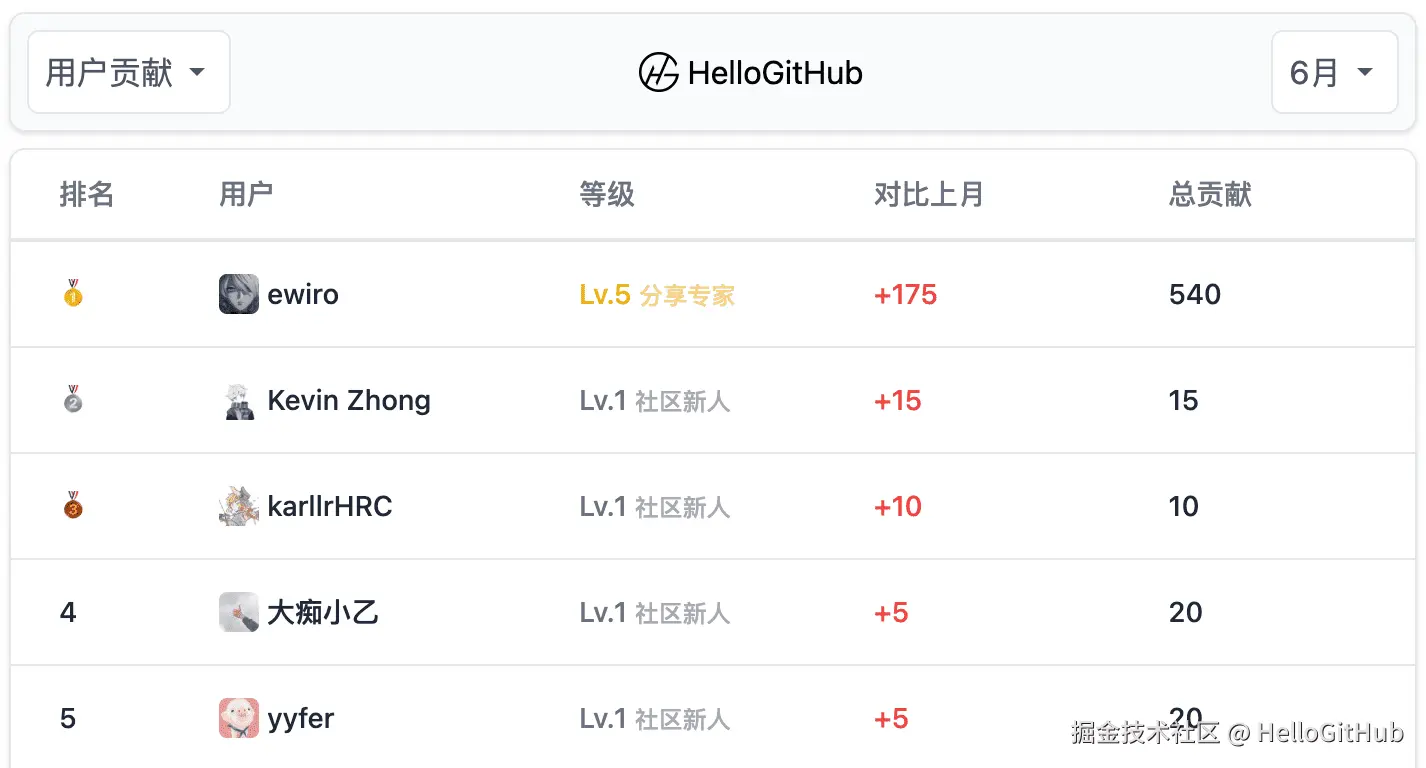Expand the 6月 month selector
The image size is (1426, 768).
click(x=1334, y=72)
